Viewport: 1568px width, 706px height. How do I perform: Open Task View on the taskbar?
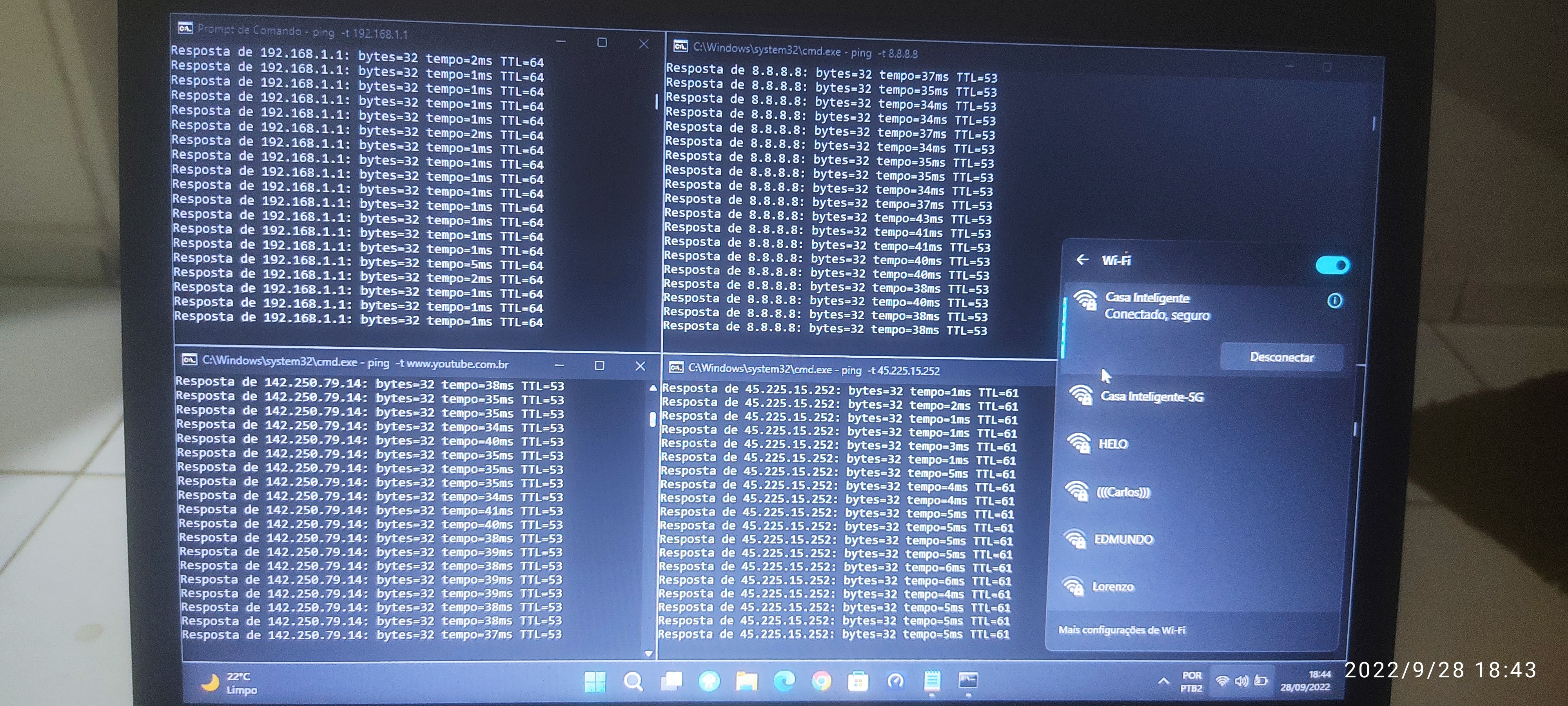671,681
